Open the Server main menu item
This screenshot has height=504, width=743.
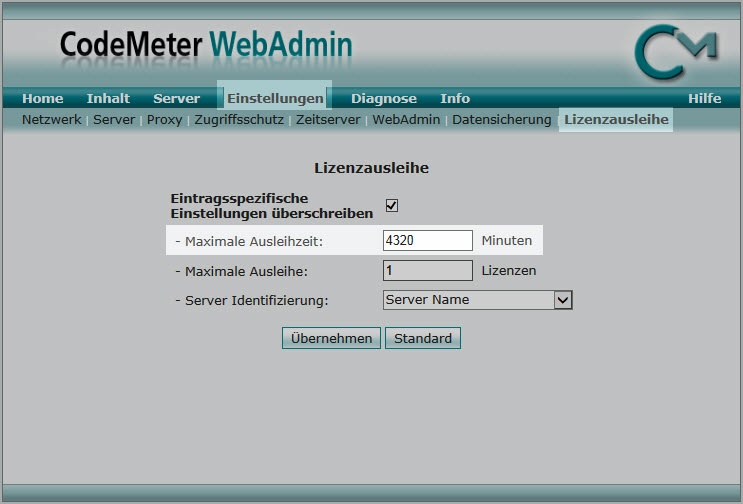[x=176, y=99]
